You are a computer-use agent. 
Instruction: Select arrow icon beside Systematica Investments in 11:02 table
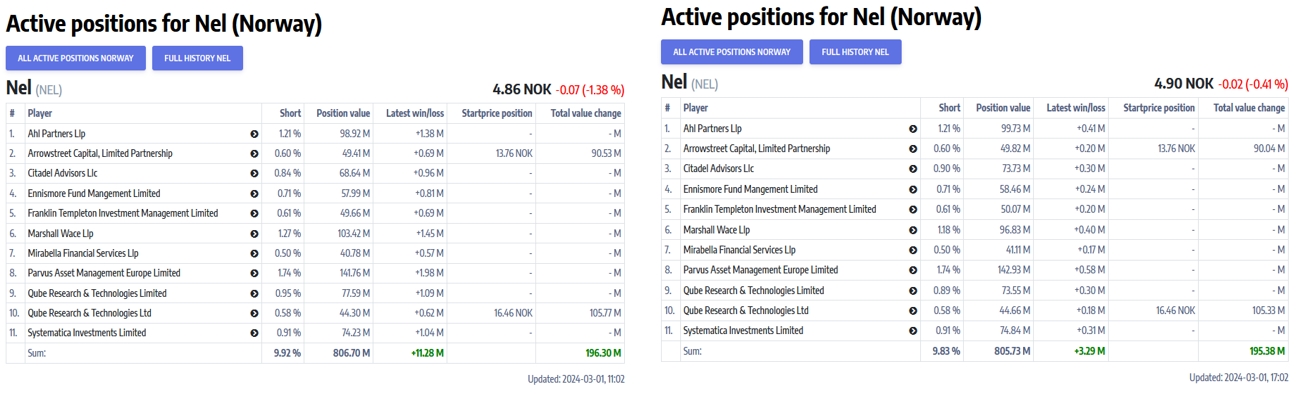pos(254,333)
